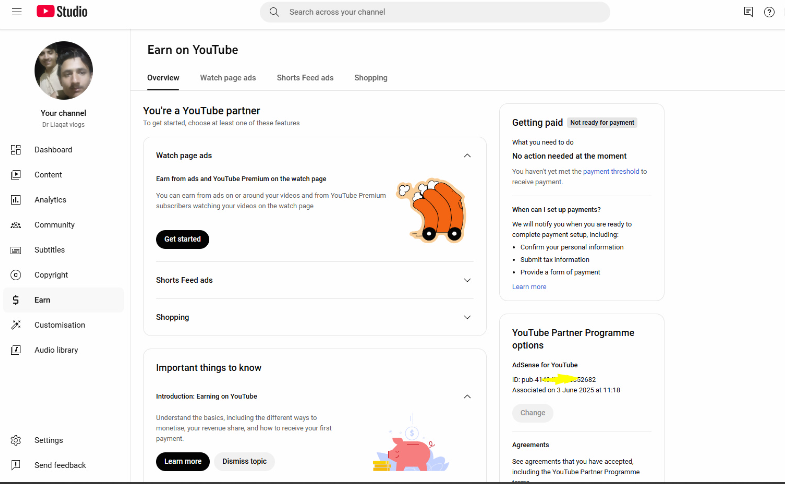Switch to the Overview tab
Screen dimensions: 785x484
click(x=163, y=78)
